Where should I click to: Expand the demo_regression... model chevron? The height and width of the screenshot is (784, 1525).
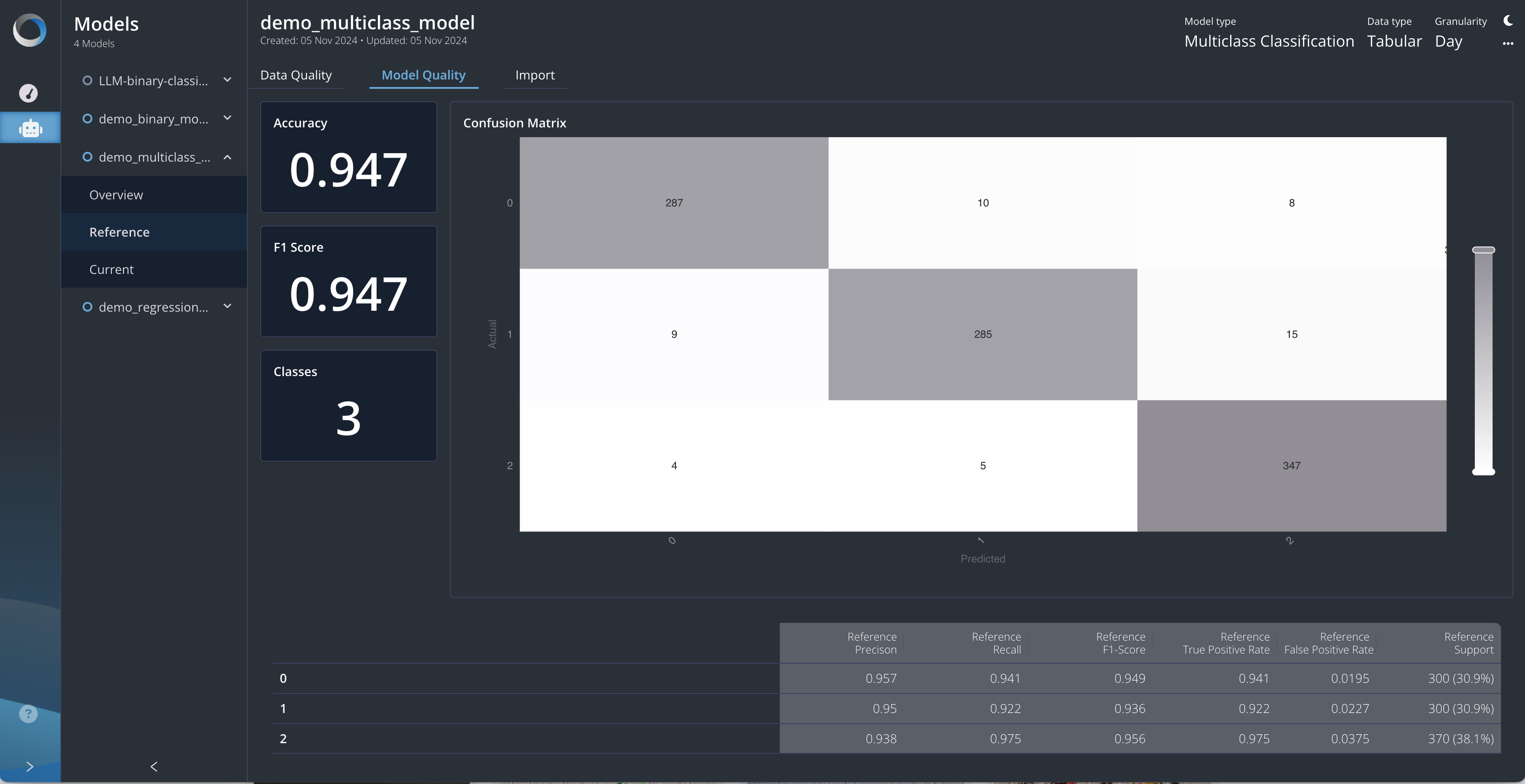pos(227,306)
